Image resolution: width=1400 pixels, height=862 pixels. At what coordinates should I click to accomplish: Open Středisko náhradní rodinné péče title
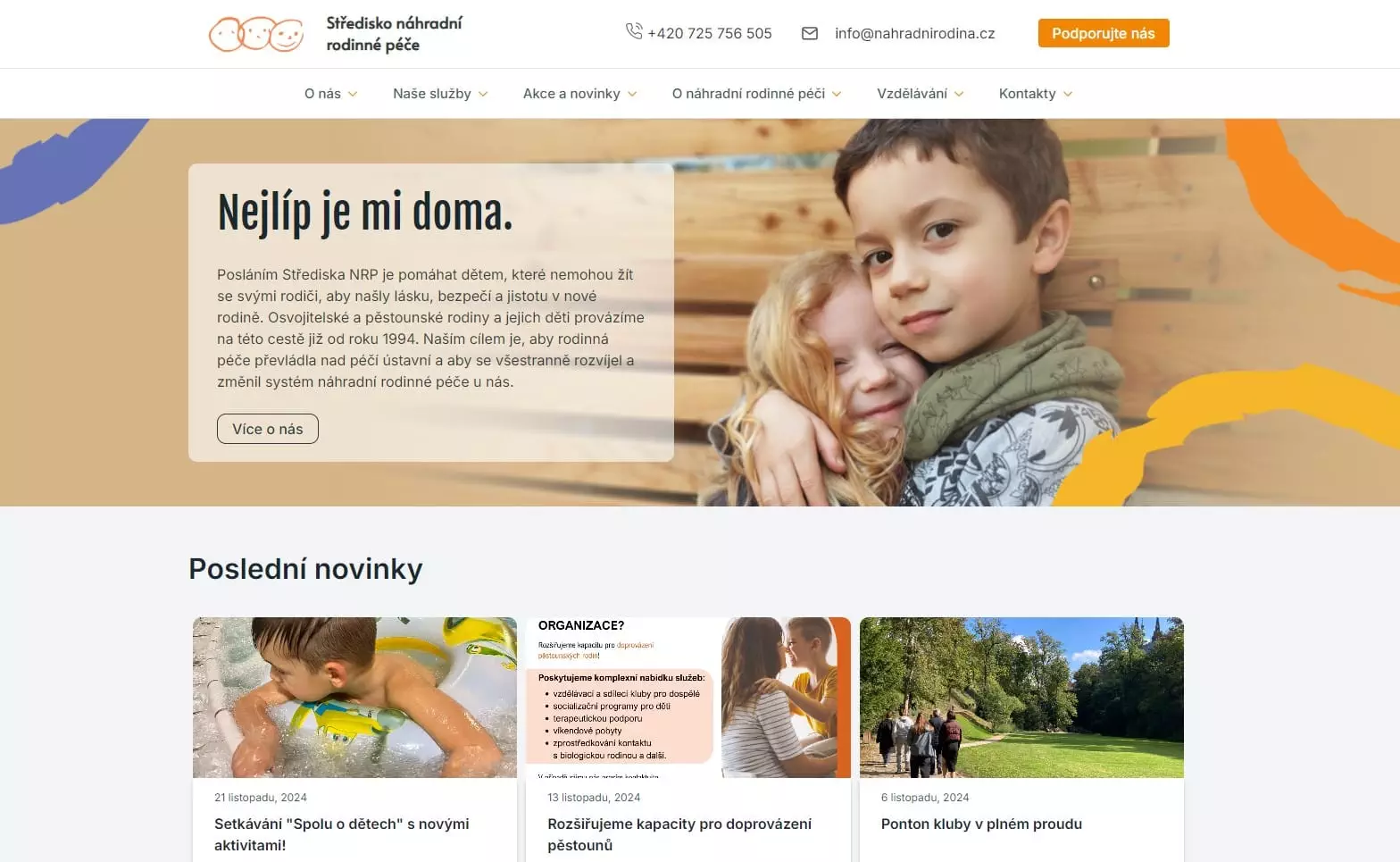[394, 34]
